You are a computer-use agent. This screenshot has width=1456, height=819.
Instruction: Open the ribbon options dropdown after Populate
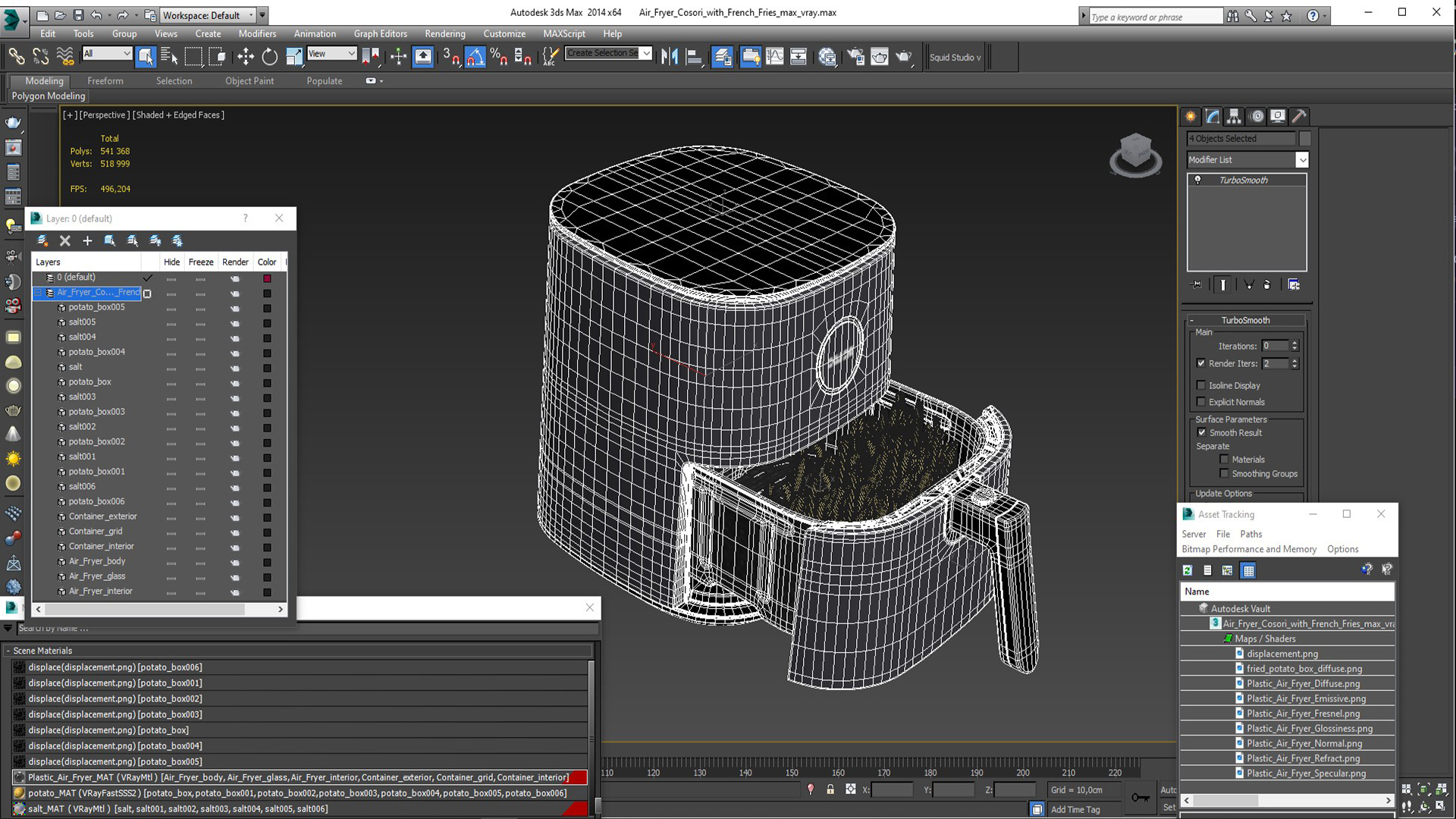click(x=374, y=80)
